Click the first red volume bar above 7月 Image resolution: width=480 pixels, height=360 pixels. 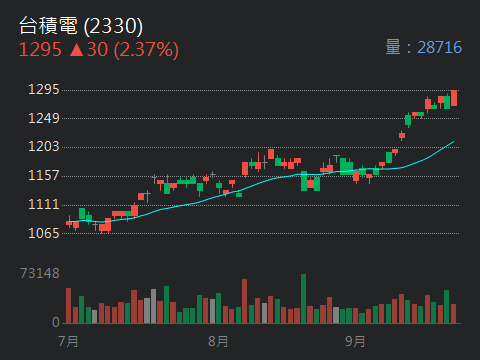(x=68, y=306)
